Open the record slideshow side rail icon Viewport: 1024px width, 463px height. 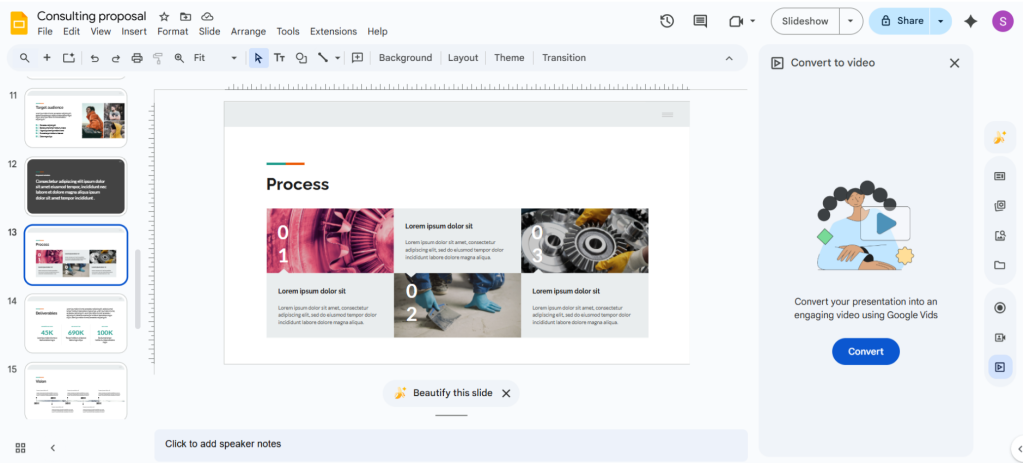point(1000,308)
